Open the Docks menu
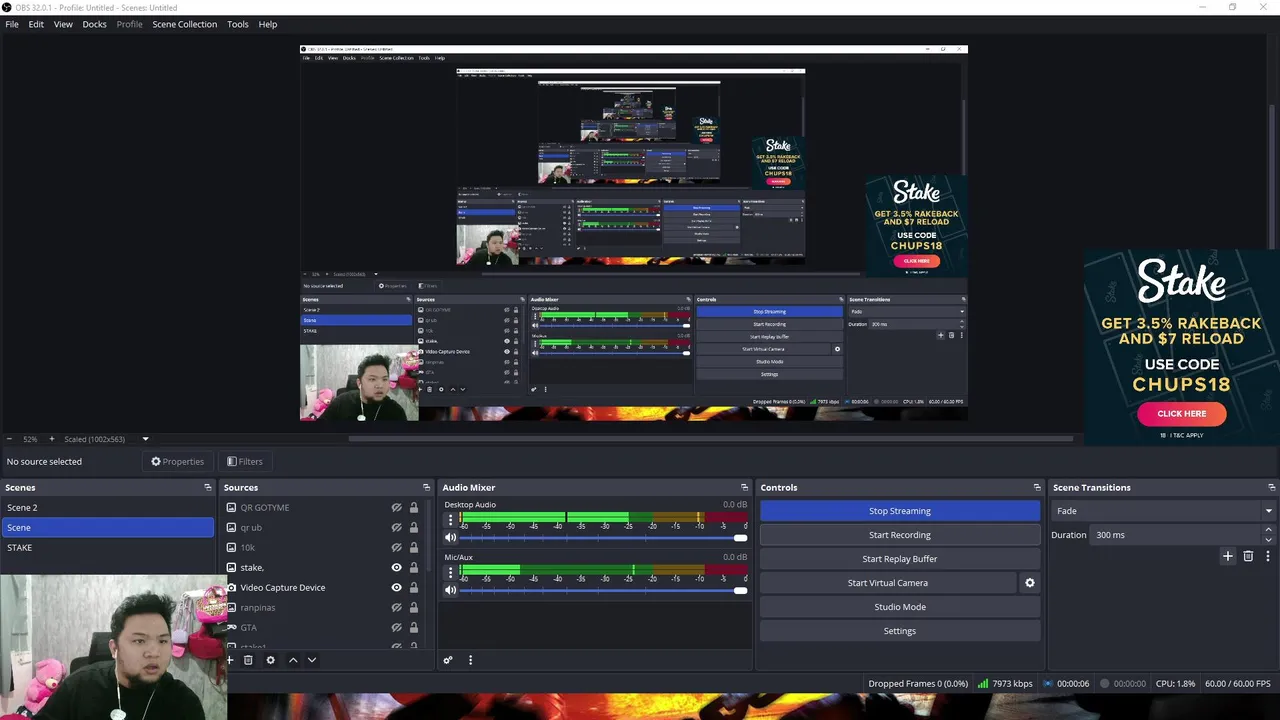 tap(94, 24)
